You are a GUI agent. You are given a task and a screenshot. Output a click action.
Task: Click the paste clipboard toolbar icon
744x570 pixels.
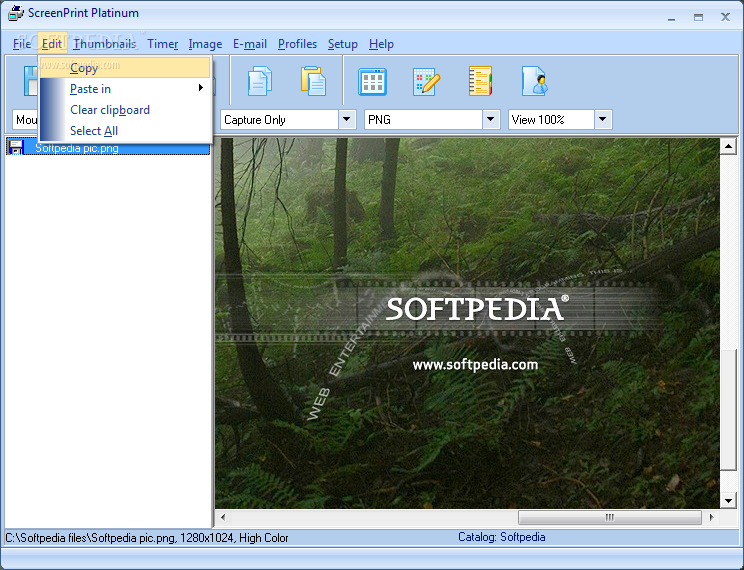click(313, 81)
